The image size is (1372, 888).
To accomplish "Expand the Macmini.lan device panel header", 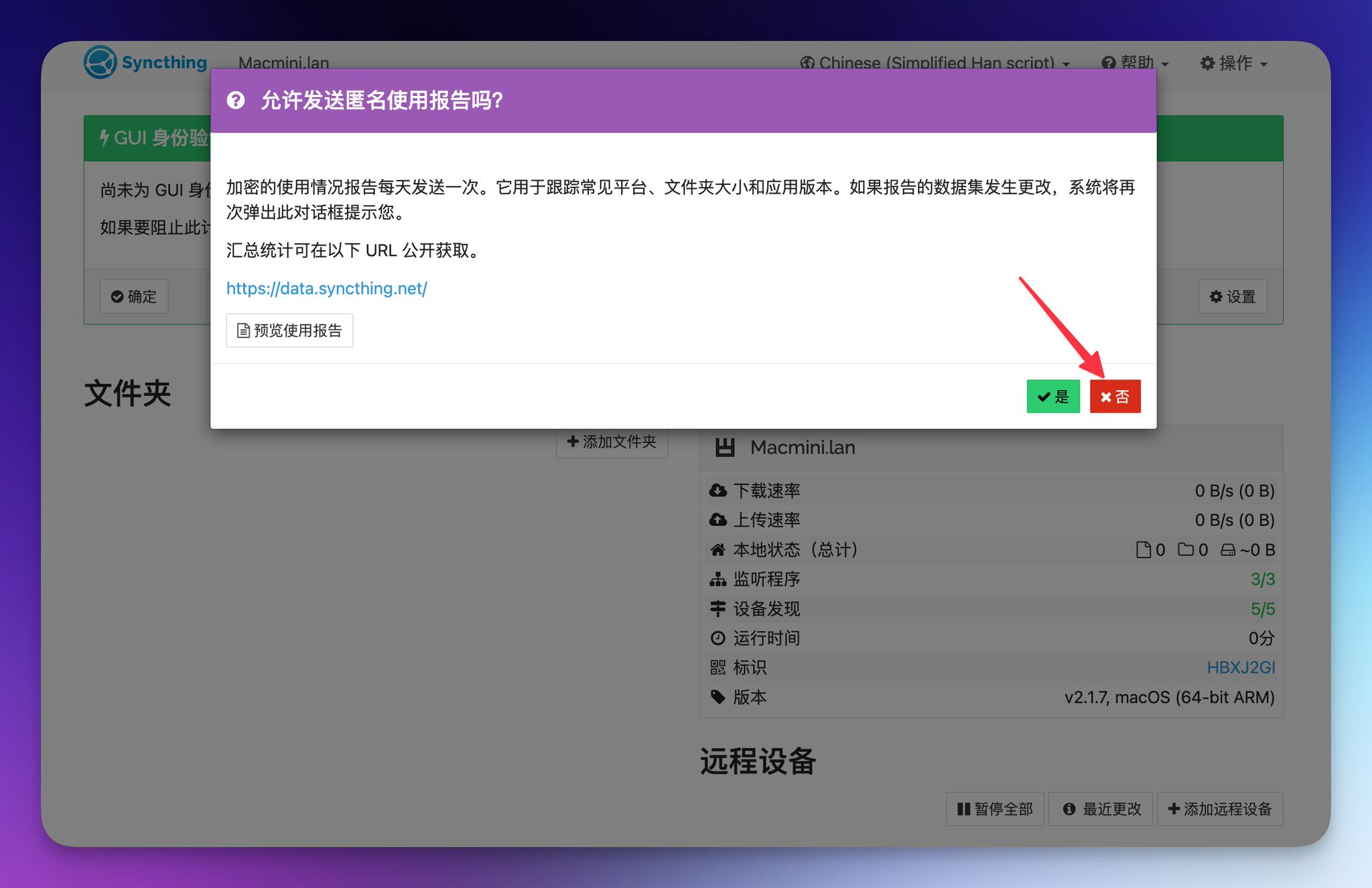I will (991, 448).
